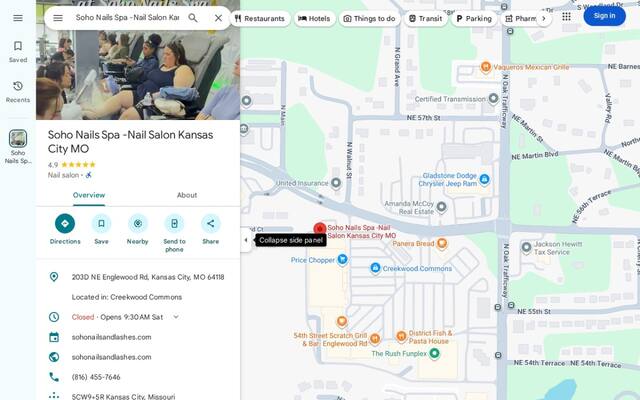640x400 pixels.
Task: Open the main menu hamburger in left rail
Action: point(18,18)
